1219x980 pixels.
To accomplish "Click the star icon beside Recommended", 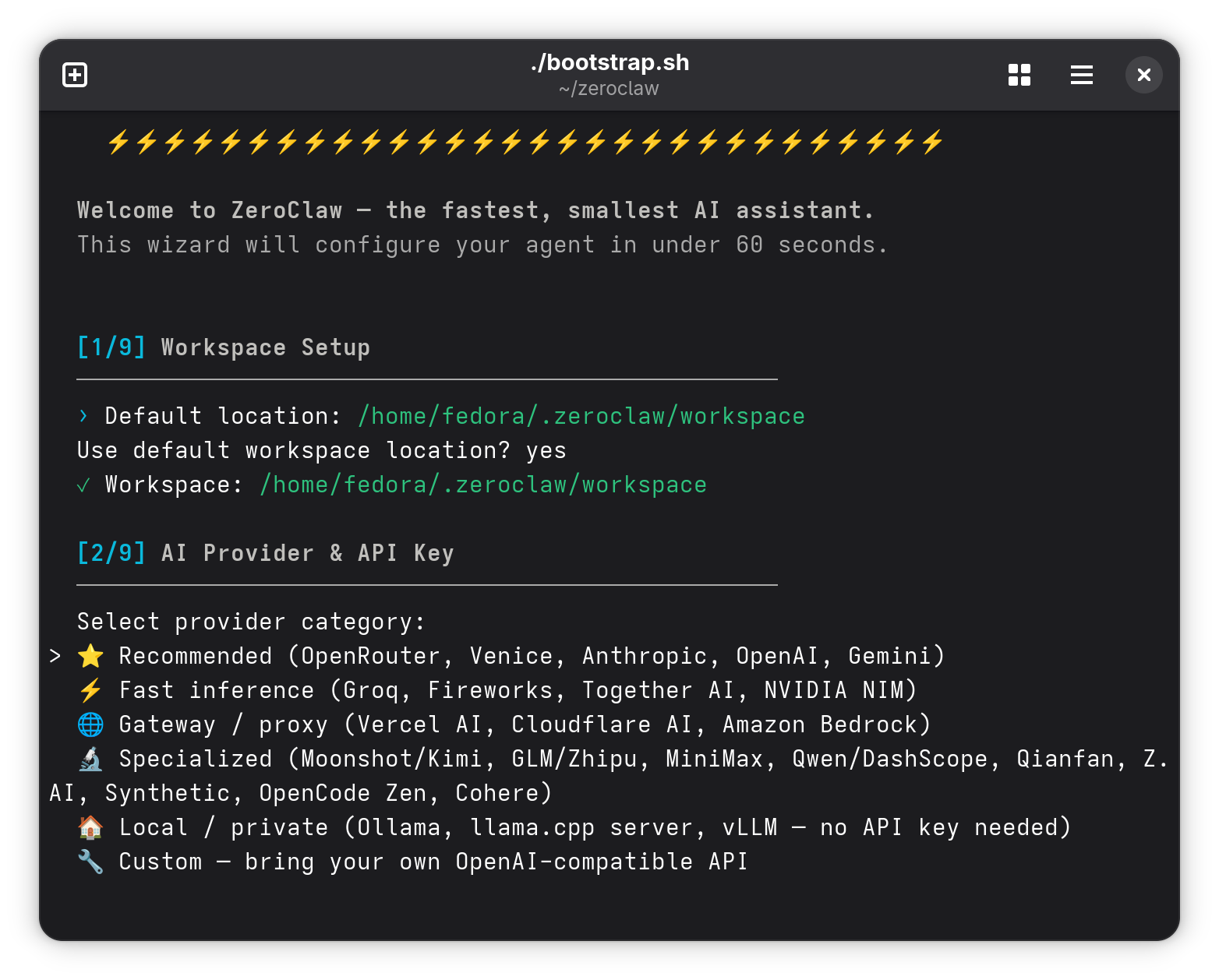I will tap(90, 656).
